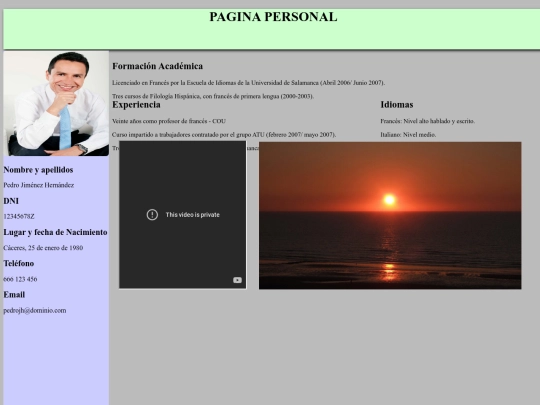Click the phone number 666 123 456

point(20,279)
